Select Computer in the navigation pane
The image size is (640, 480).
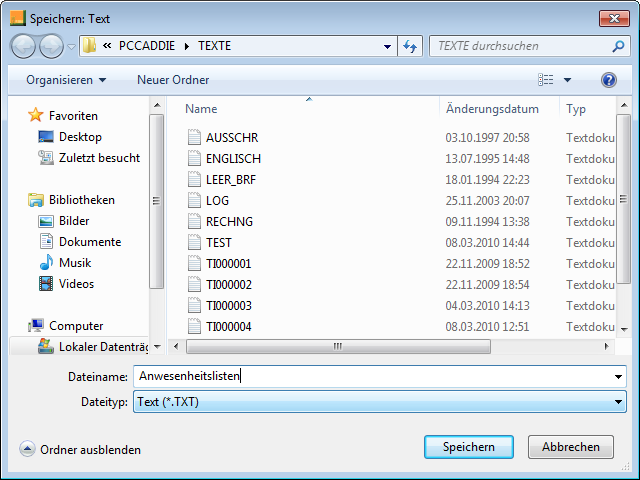coord(76,326)
